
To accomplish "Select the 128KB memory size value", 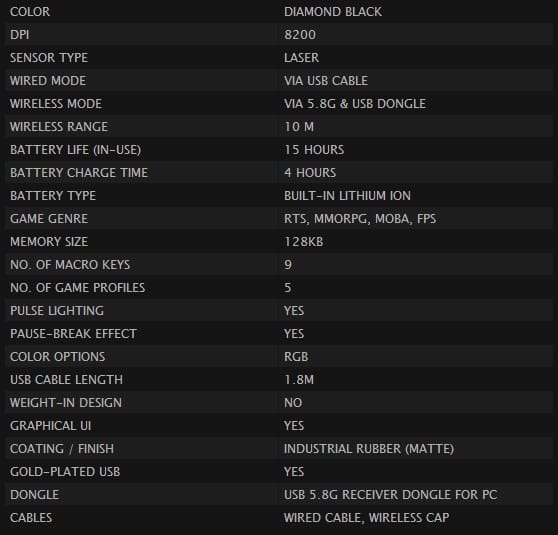I will pos(304,242).
